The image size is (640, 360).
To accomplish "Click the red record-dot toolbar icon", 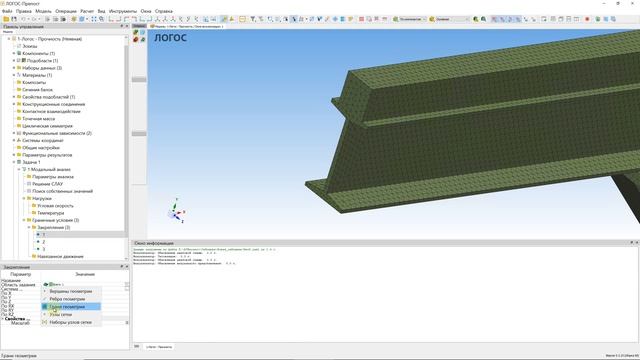I will 587,19.
